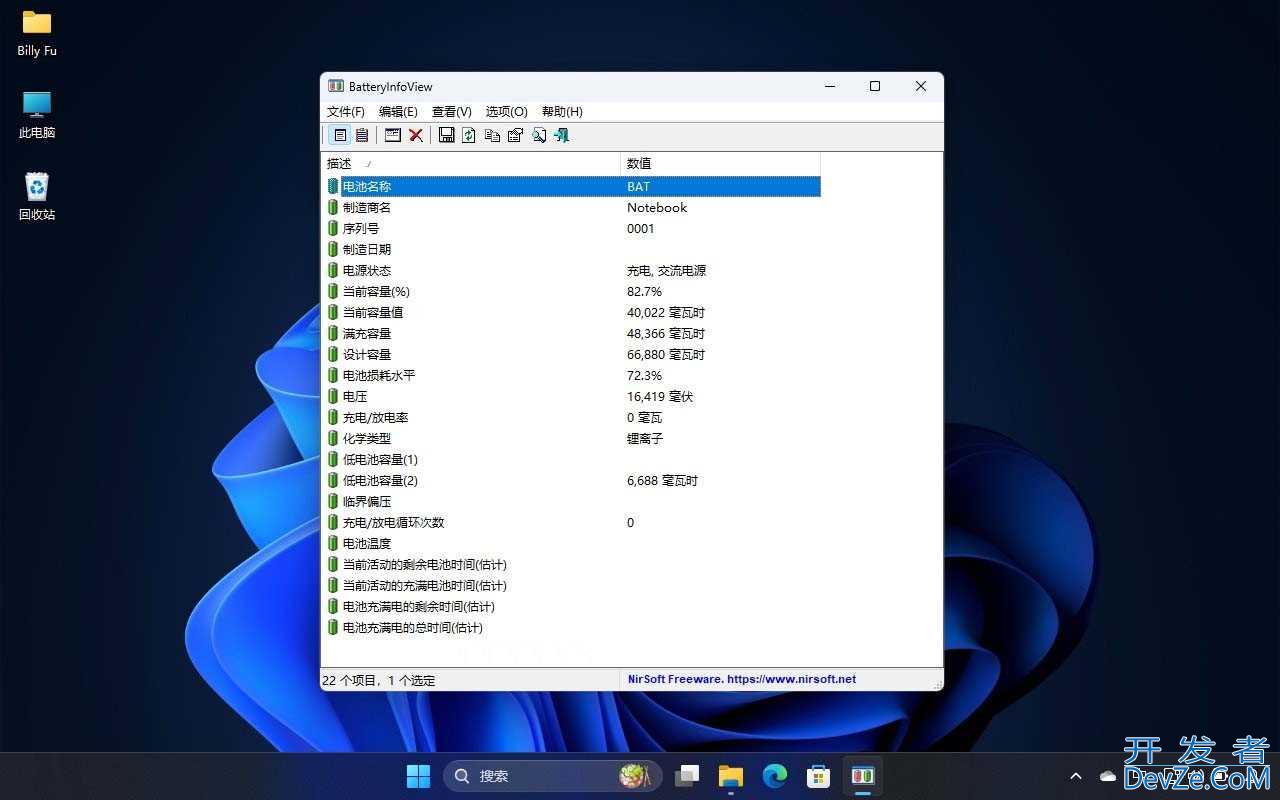
Task: Click the OneDrive cloud tray icon
Action: [x=1108, y=776]
